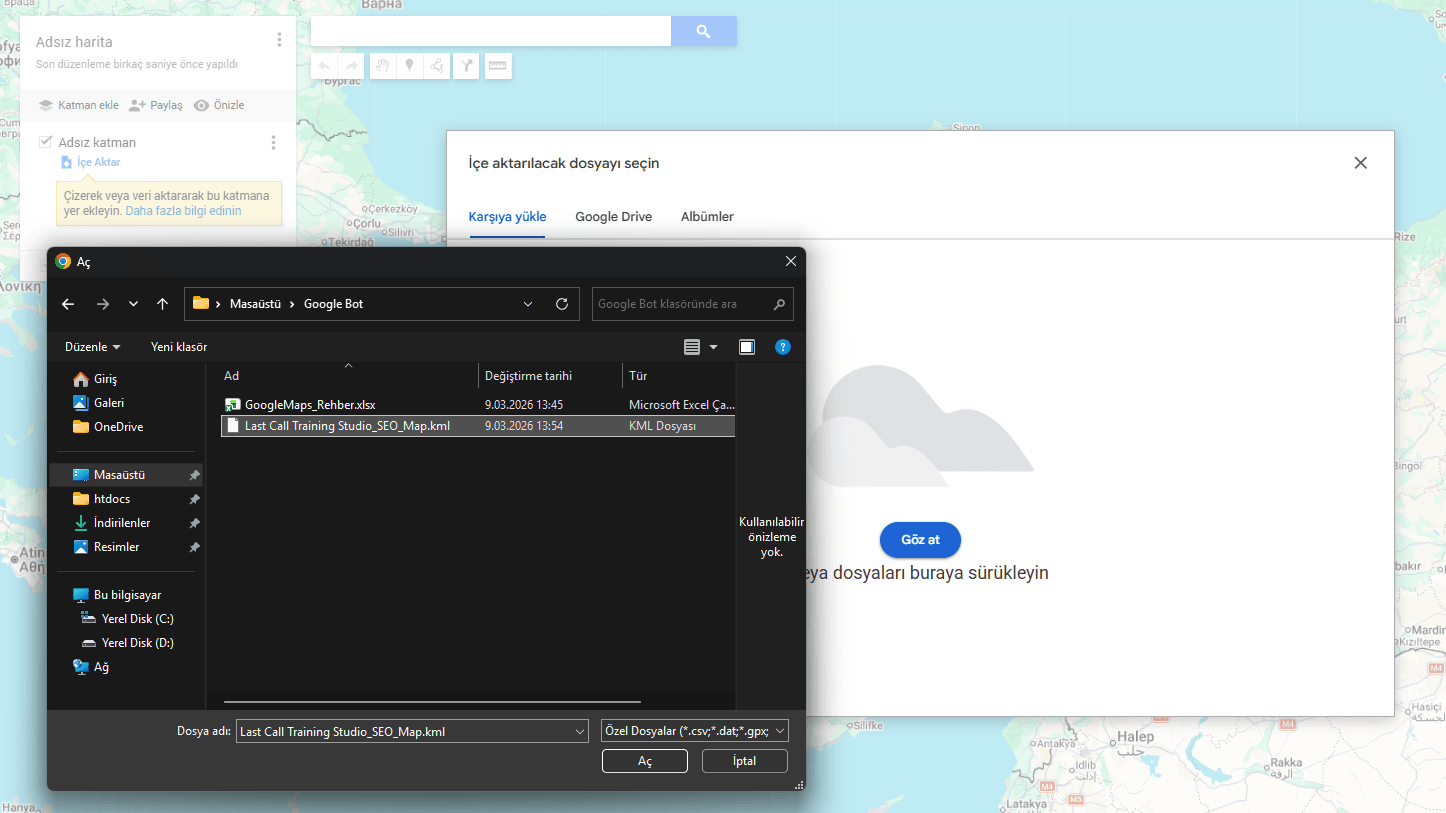Switch to the Google Drive tab

613,217
